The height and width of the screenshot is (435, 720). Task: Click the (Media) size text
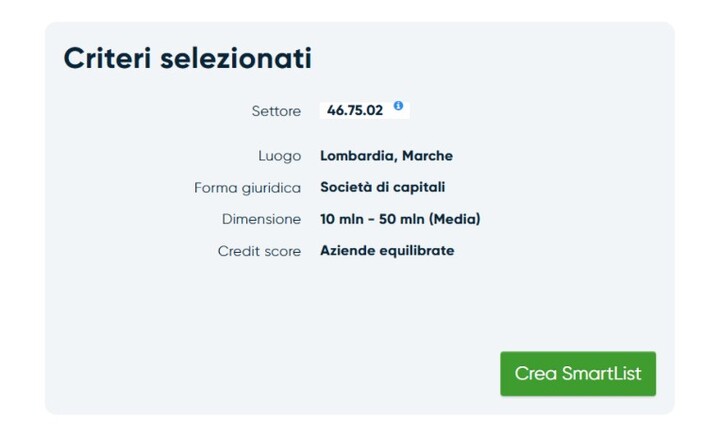455,219
